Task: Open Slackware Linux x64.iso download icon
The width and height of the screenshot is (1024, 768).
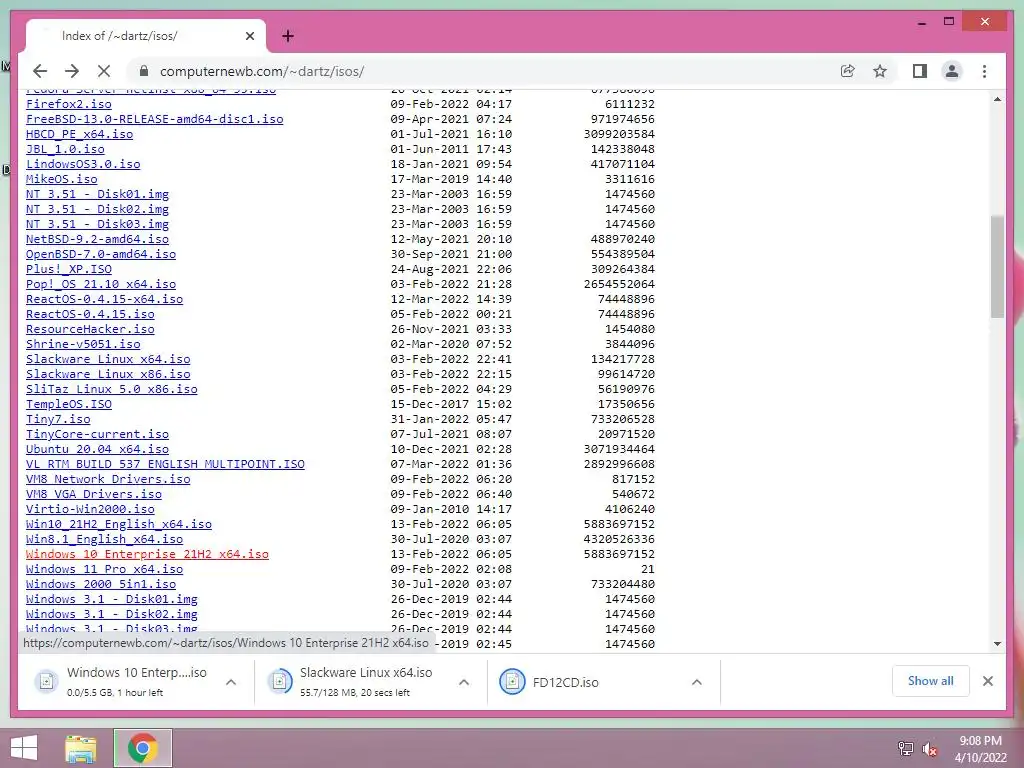Action: [280, 681]
